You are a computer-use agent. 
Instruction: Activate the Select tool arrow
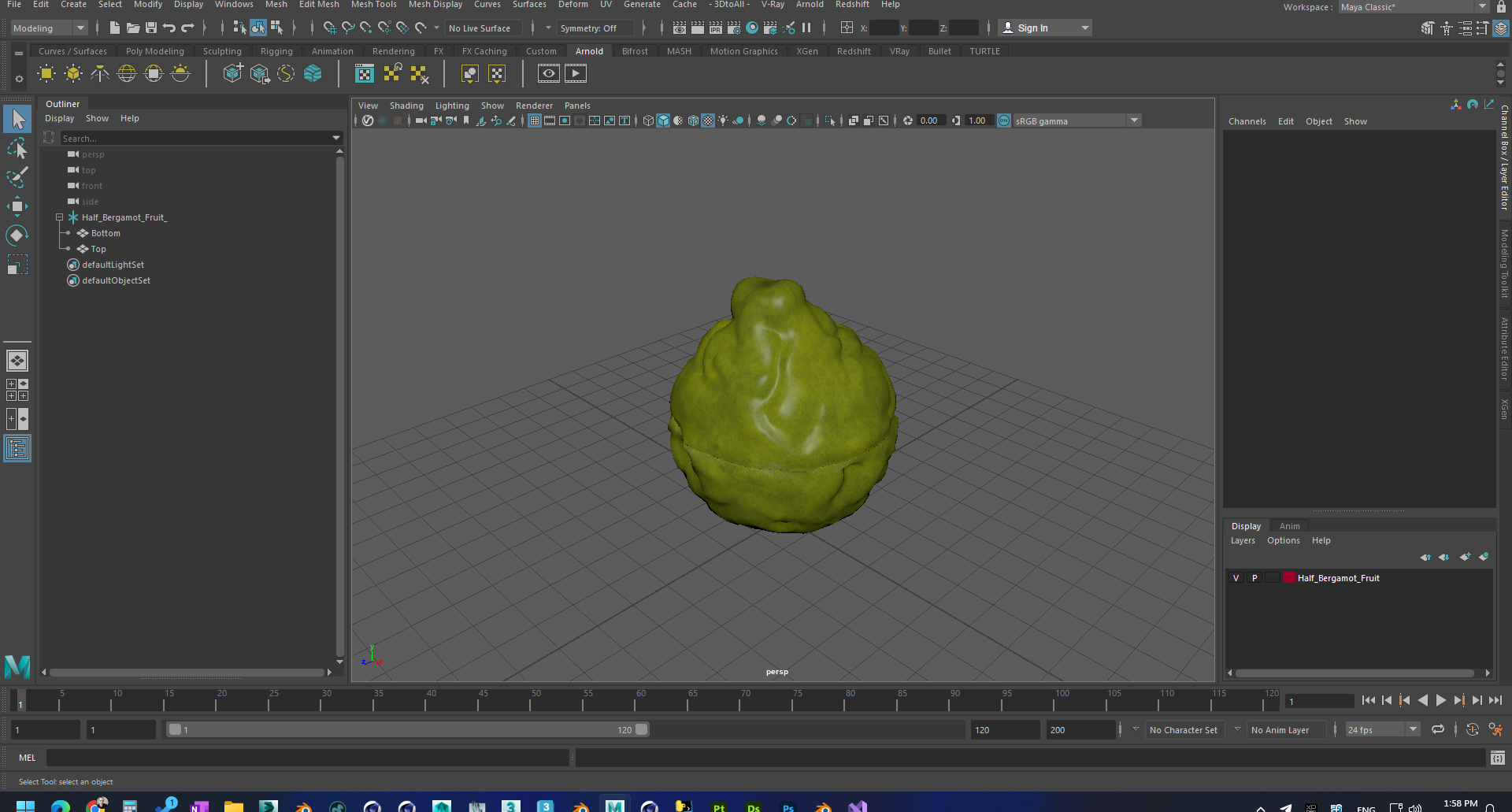[x=17, y=119]
